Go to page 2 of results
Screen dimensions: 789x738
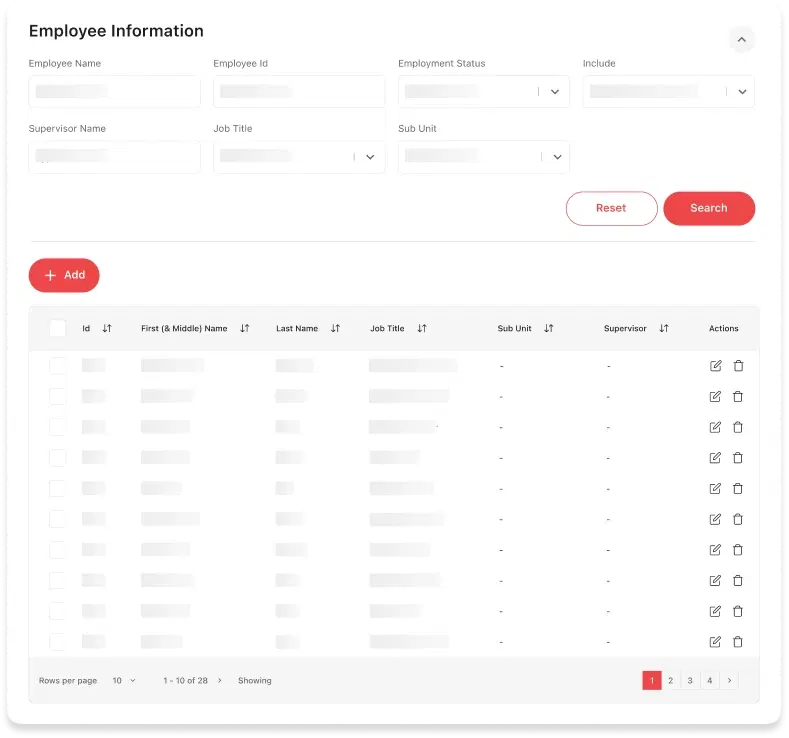click(x=671, y=681)
